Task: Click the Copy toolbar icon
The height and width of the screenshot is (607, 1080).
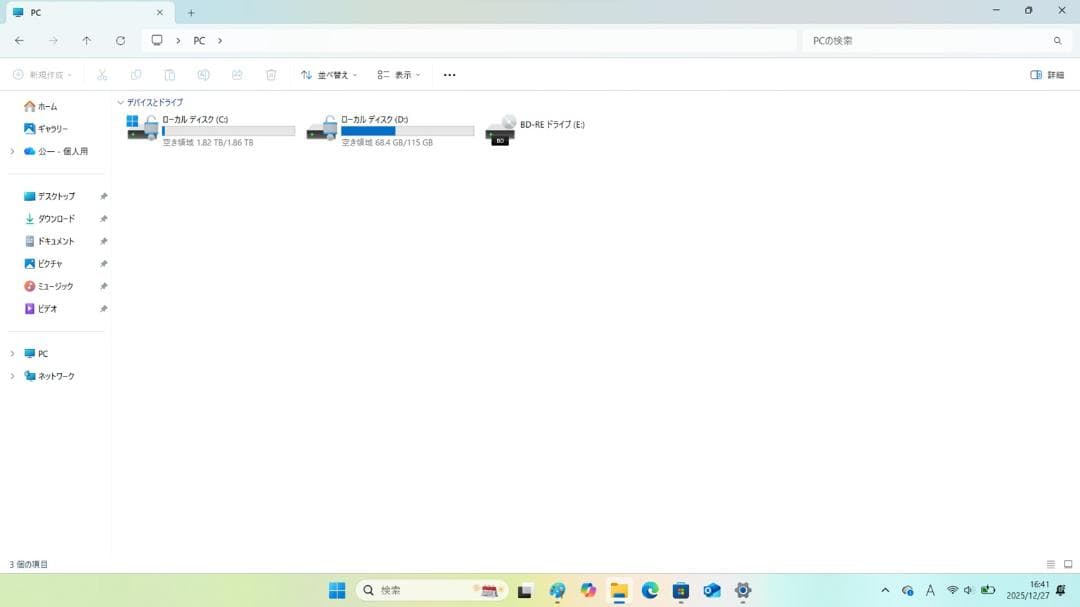Action: click(x=136, y=74)
